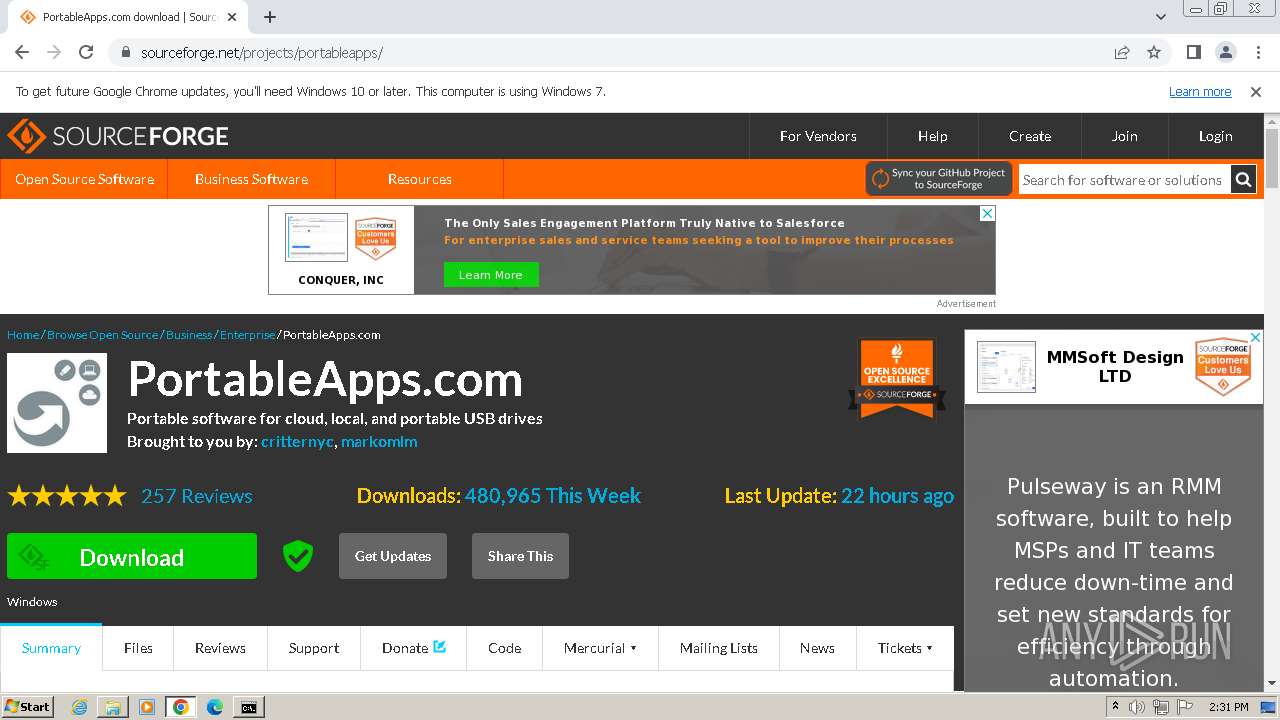Click the browser forward arrow
This screenshot has width=1280, height=720.
(x=54, y=52)
